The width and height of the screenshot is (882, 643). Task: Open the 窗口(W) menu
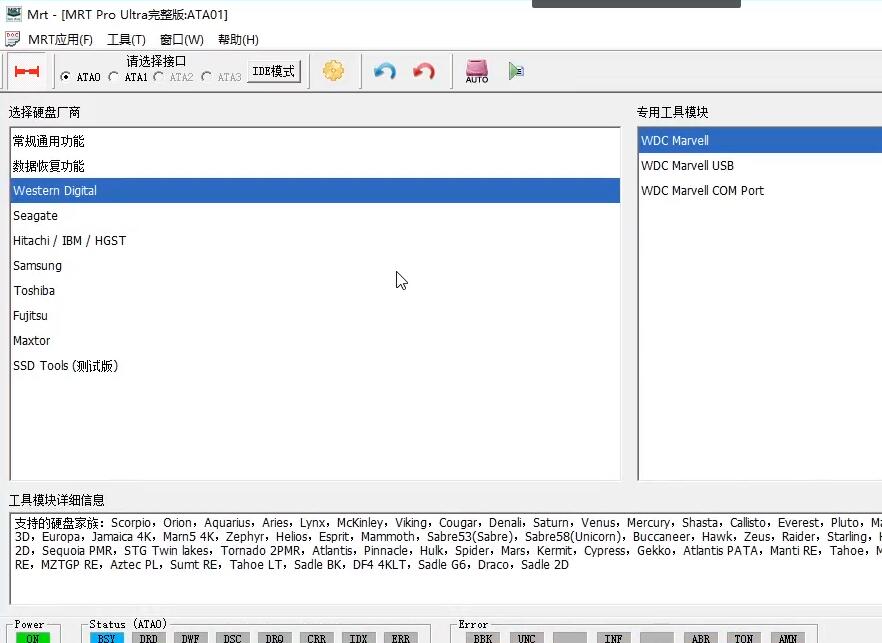coord(181,39)
